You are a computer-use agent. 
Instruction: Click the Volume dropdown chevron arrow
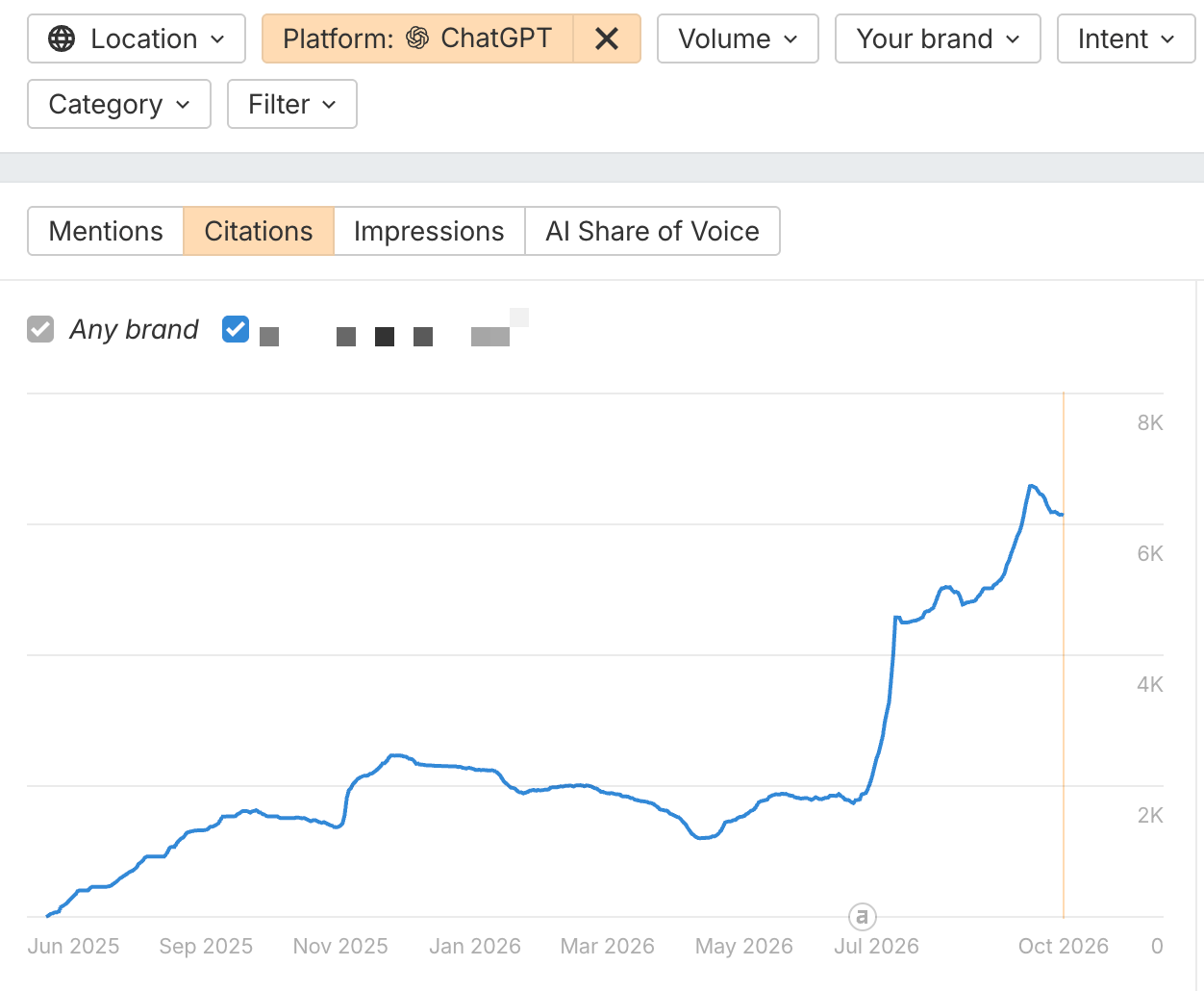(790, 39)
